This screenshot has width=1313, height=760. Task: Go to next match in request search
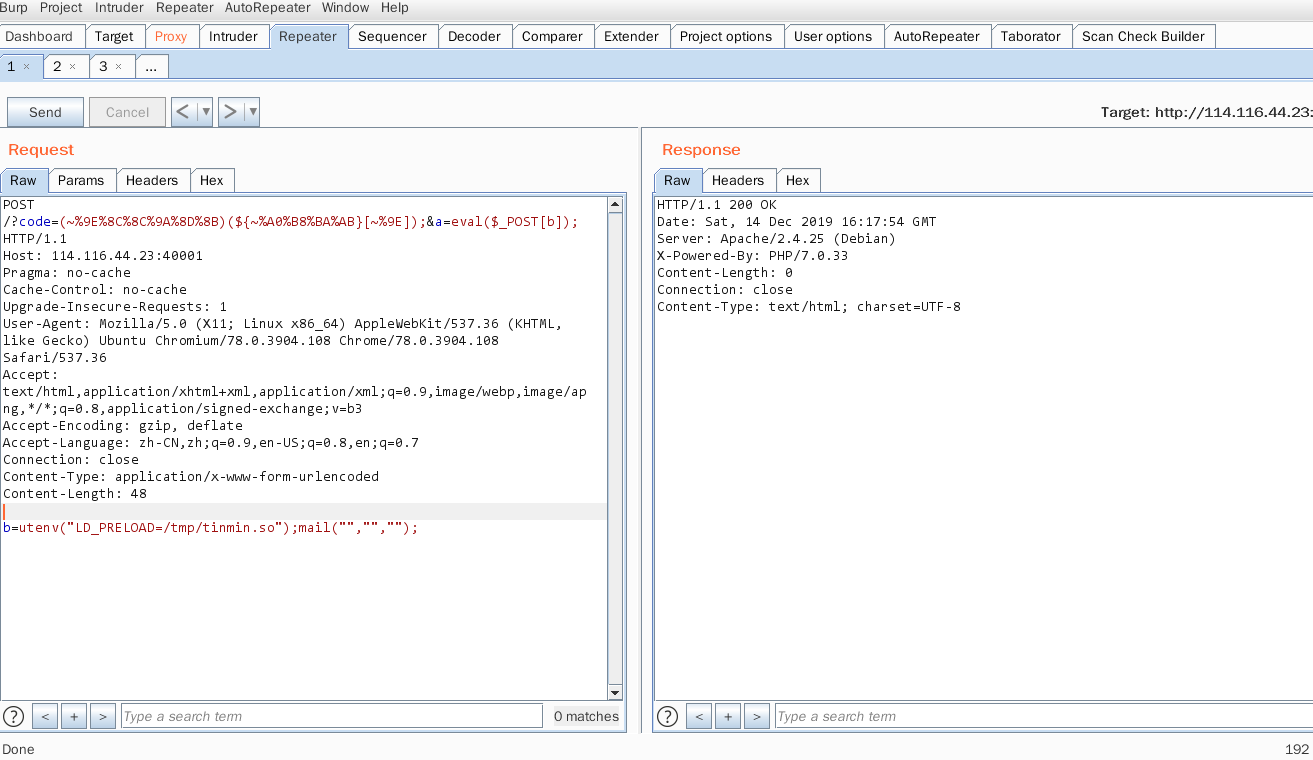click(x=102, y=716)
